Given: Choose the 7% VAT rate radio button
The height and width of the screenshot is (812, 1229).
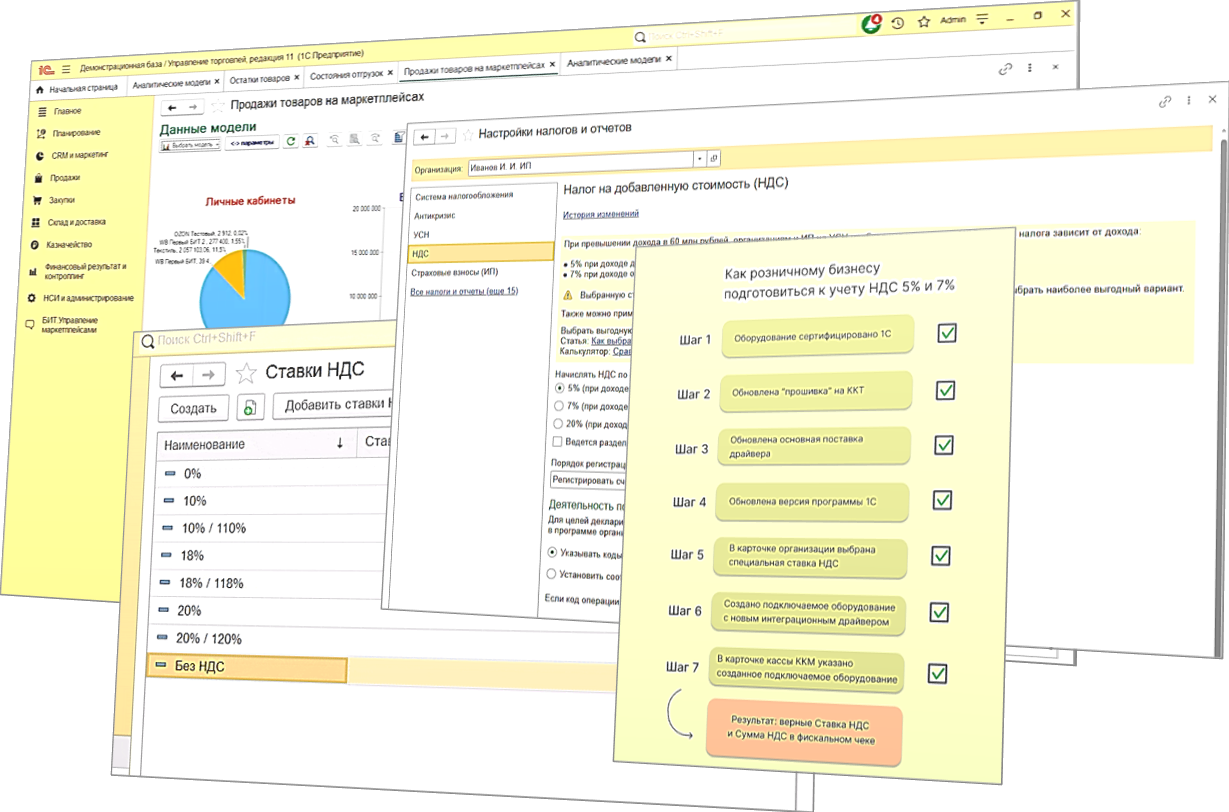Looking at the screenshot, I should click(x=559, y=406).
